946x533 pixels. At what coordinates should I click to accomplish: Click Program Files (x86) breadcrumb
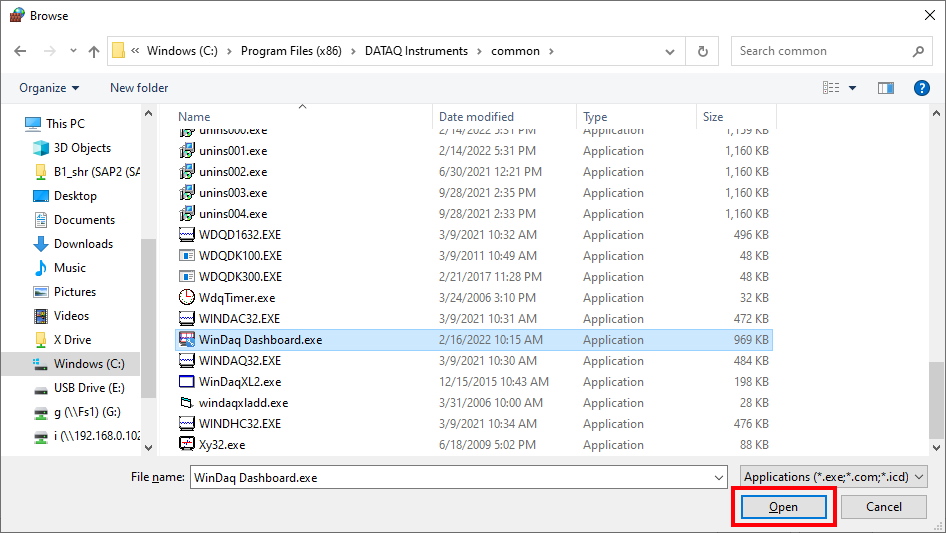coord(291,51)
